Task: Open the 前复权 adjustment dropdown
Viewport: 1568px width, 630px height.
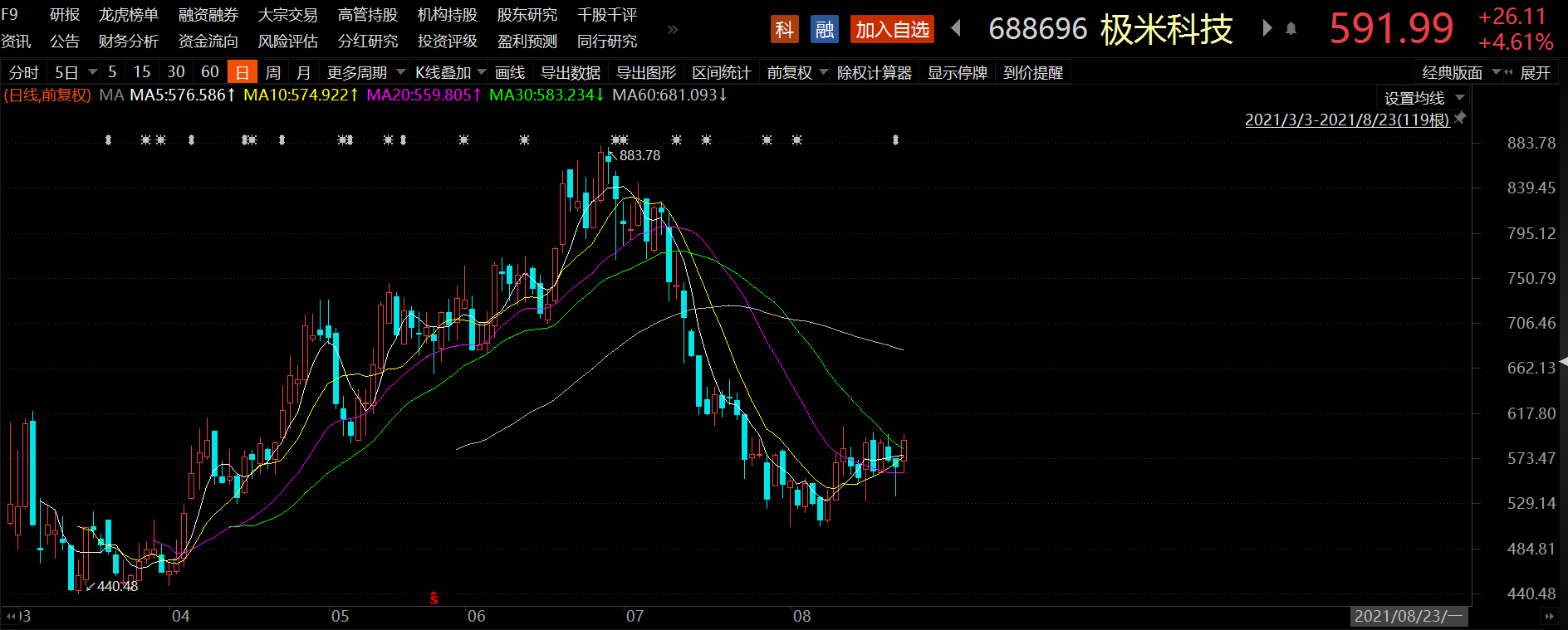Action: coord(796,73)
